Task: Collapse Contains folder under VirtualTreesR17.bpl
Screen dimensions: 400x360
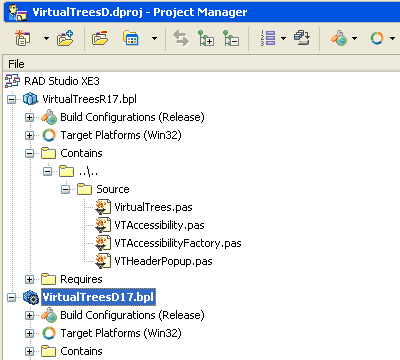Action: tap(30, 153)
